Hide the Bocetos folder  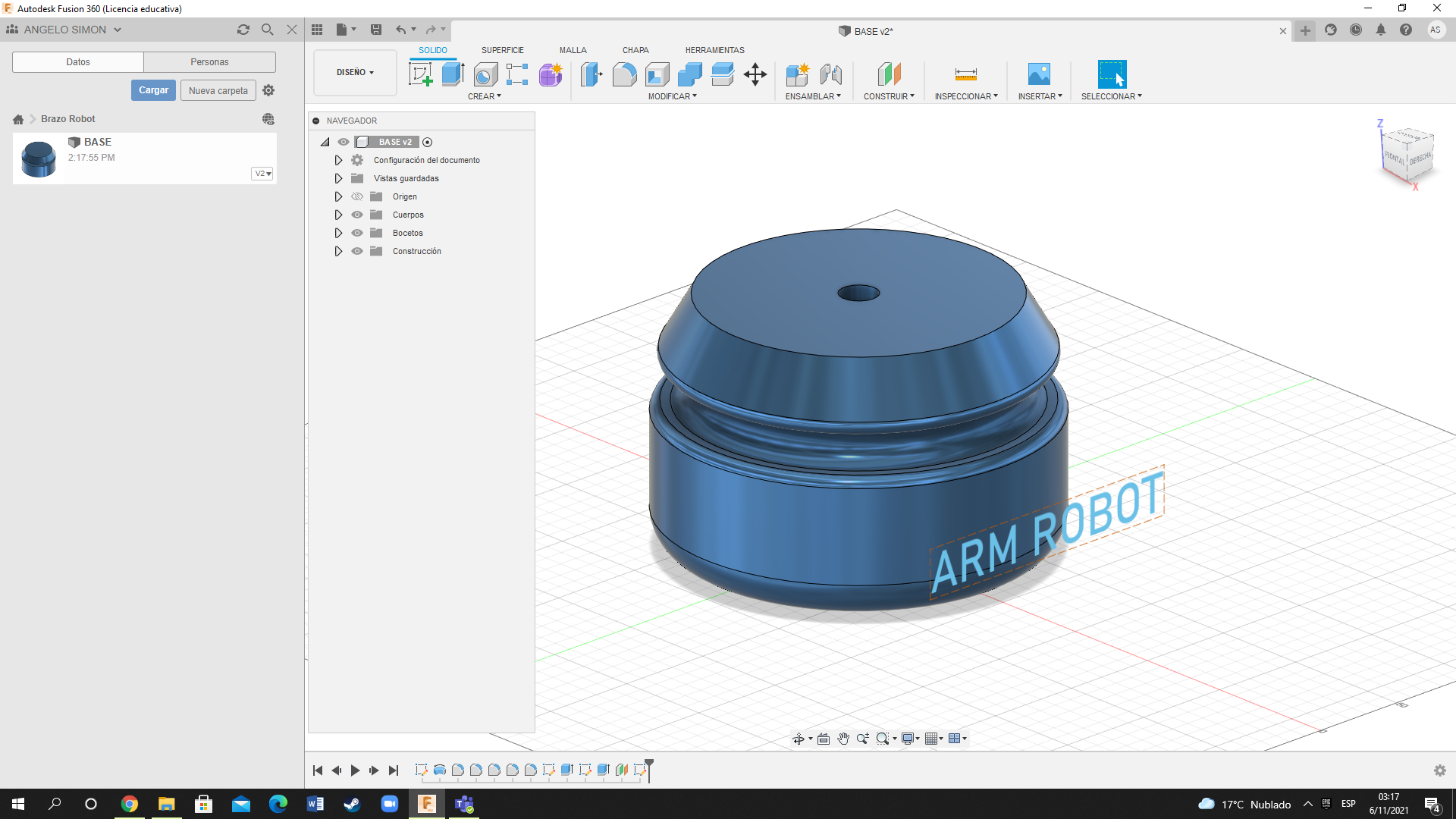[x=357, y=233]
